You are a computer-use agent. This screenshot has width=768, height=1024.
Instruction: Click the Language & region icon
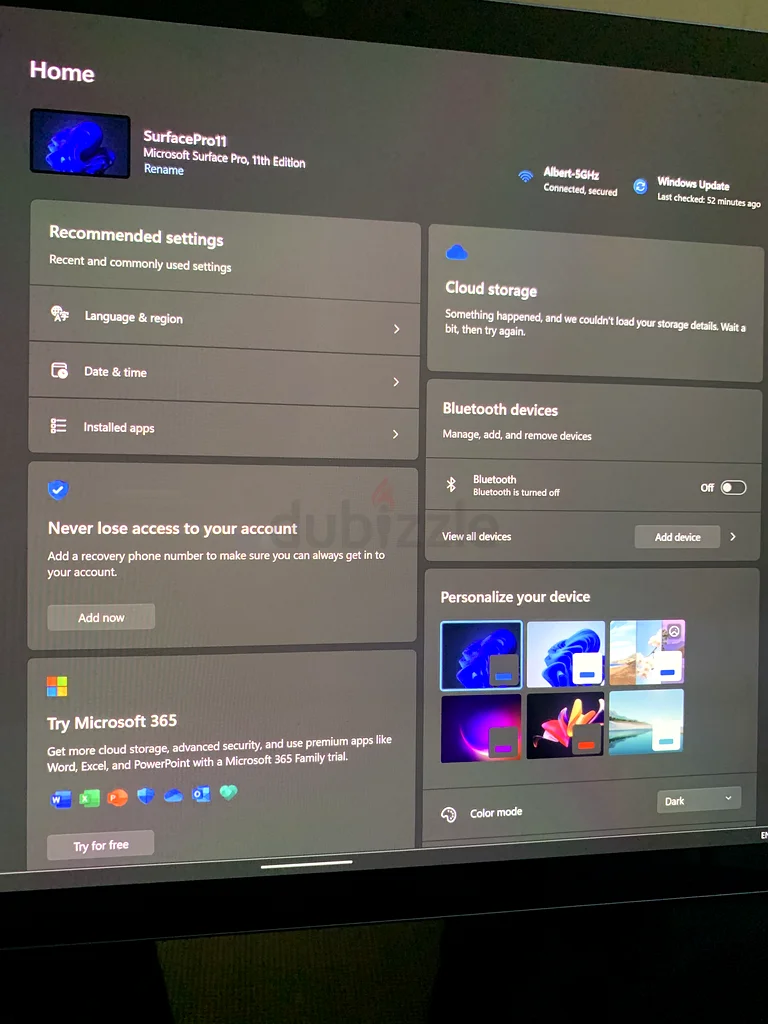[60, 313]
